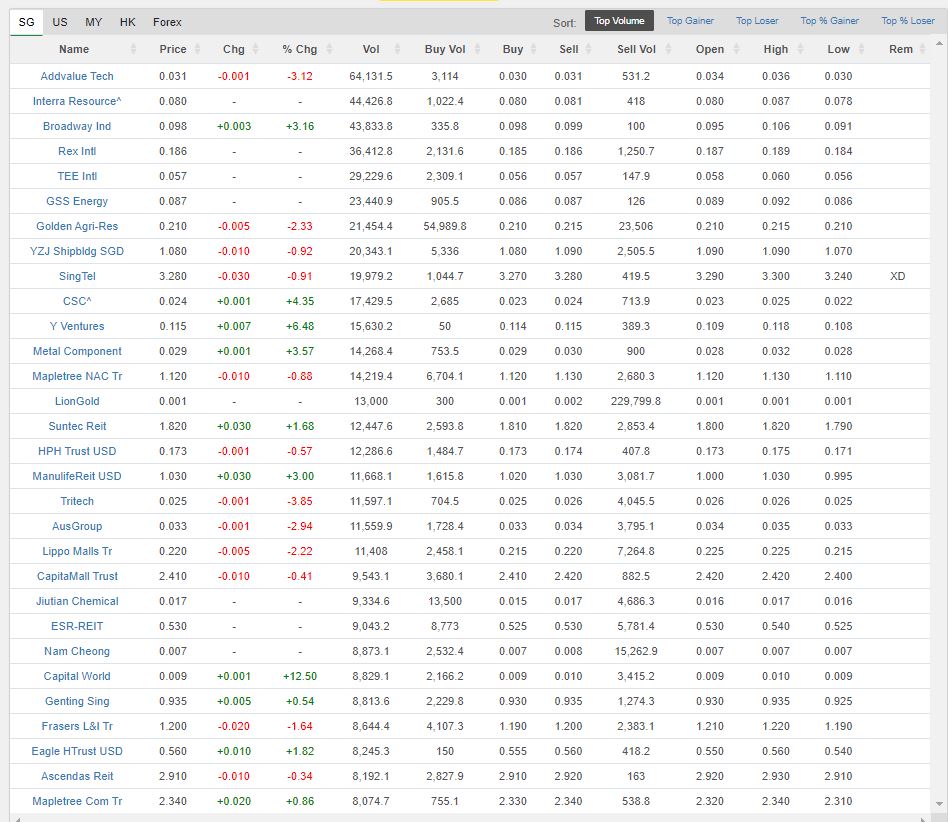Sort by Top Volume
This screenshot has width=948, height=822.
pos(619,21)
